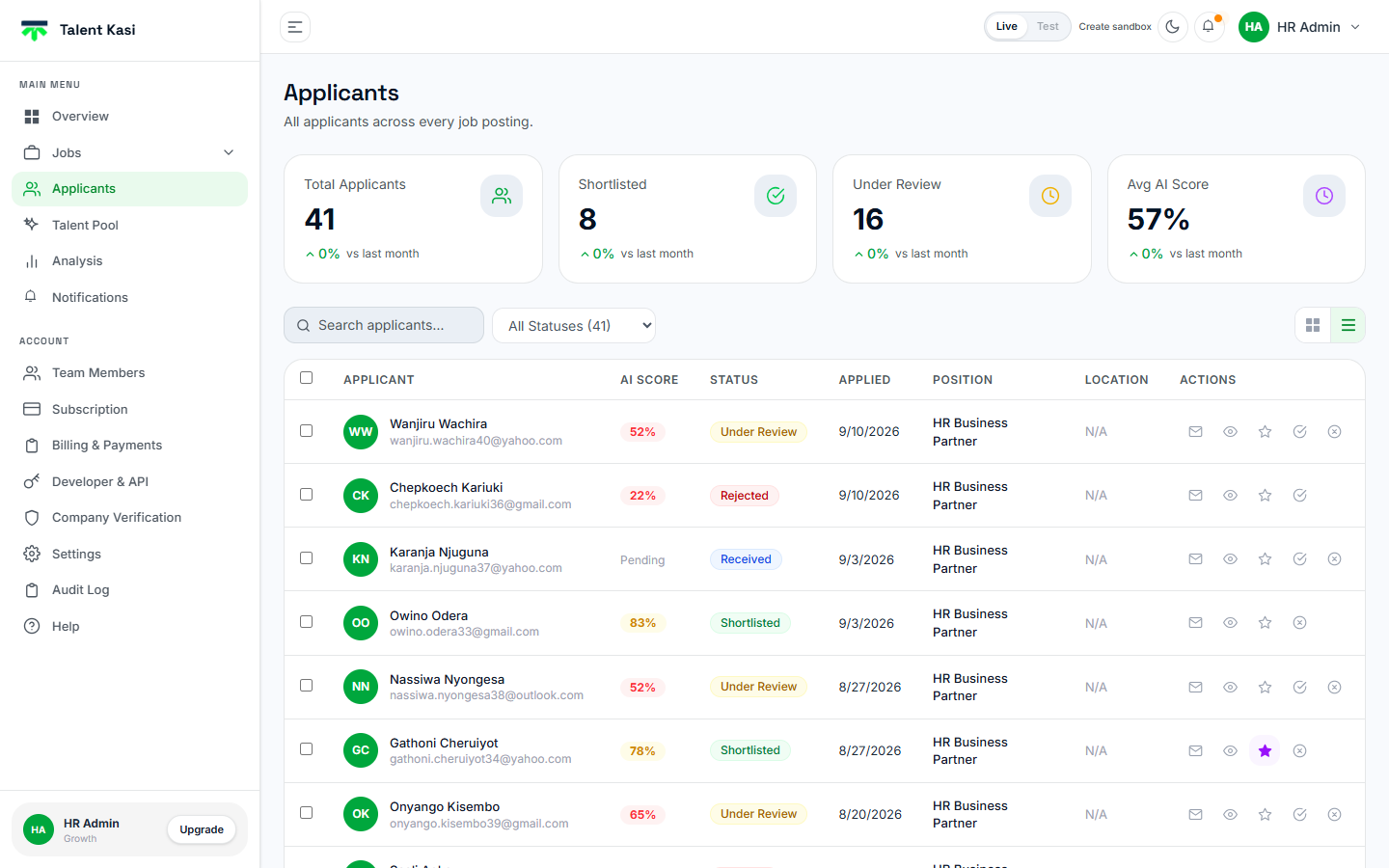Email Chepkoech Kariuki via envelope icon
Screen dimensions: 1389x868
point(1195,496)
